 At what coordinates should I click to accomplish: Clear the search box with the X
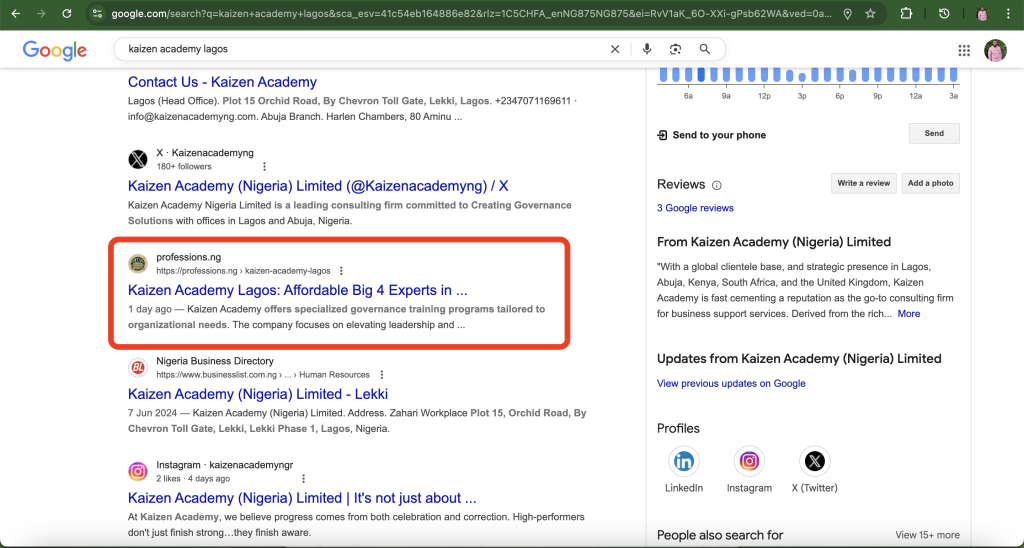(x=615, y=49)
